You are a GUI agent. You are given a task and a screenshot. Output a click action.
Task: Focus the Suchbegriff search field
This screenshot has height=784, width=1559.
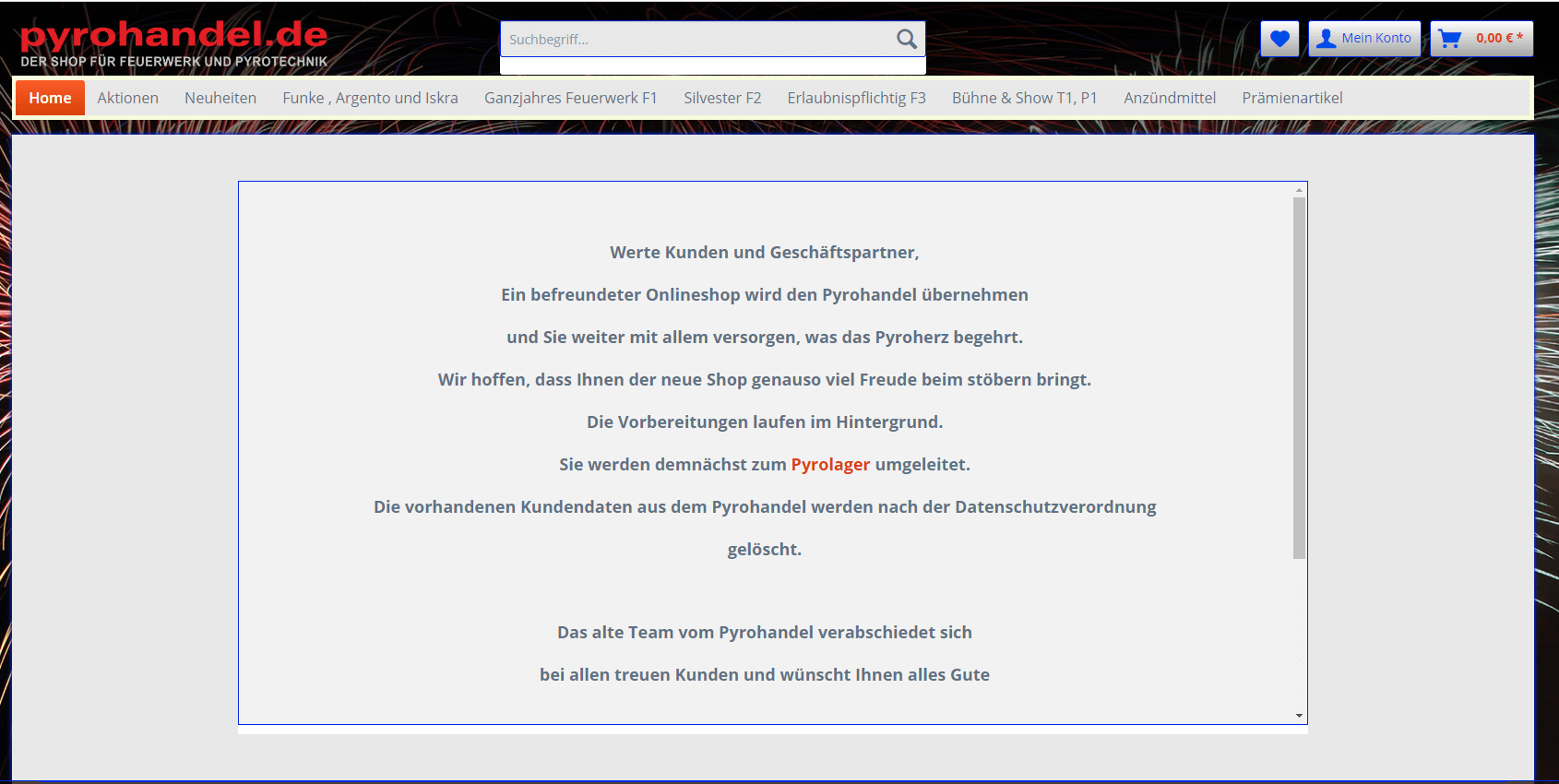pyautogui.click(x=697, y=40)
